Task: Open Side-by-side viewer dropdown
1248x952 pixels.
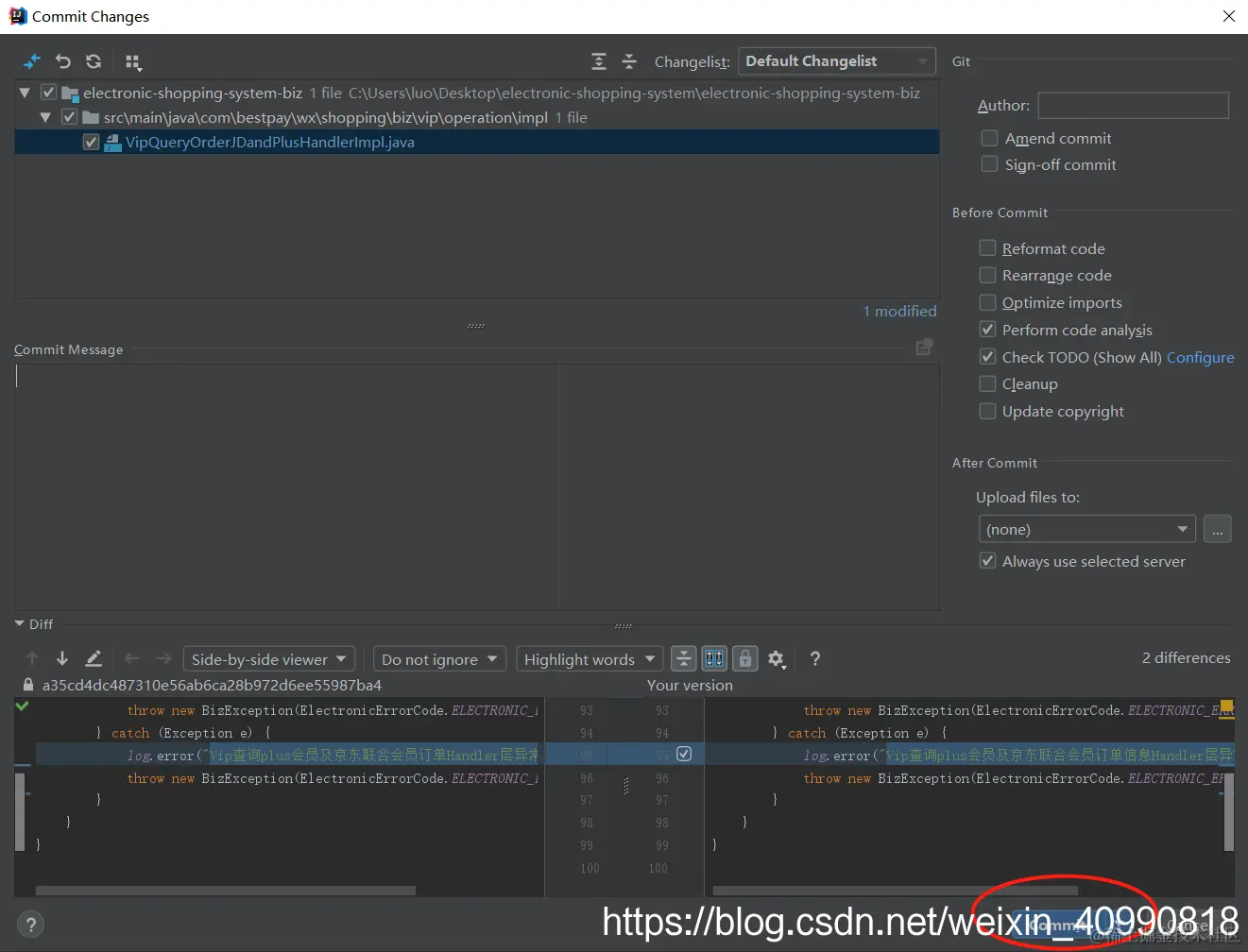Action: pos(268,659)
